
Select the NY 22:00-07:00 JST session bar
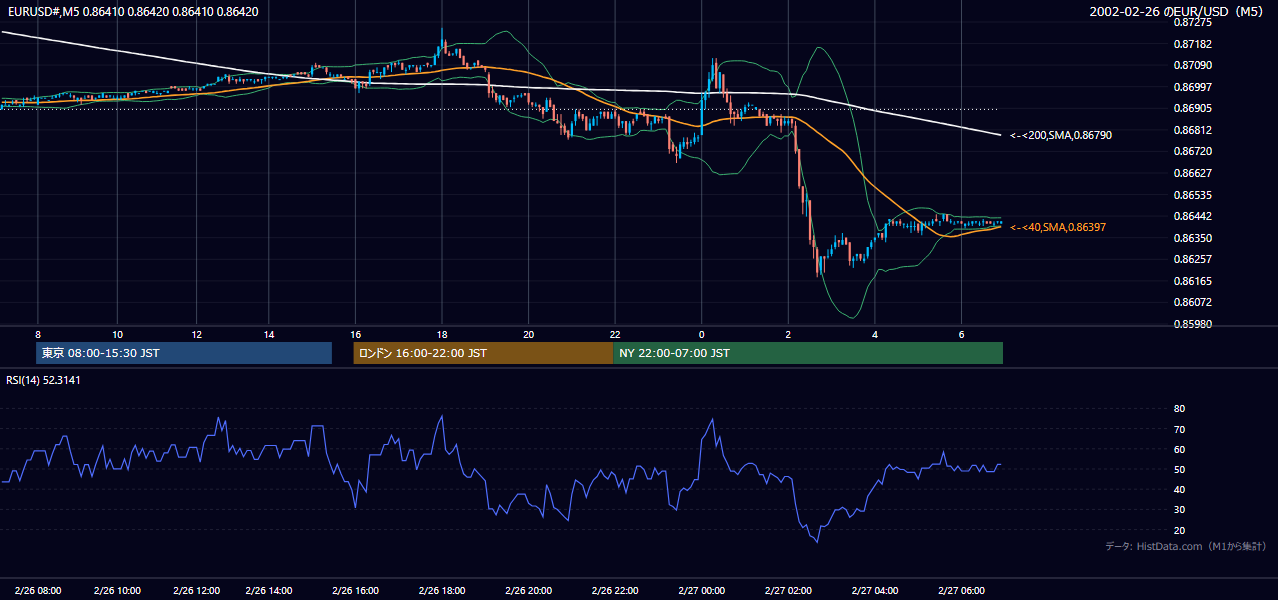[x=808, y=353]
